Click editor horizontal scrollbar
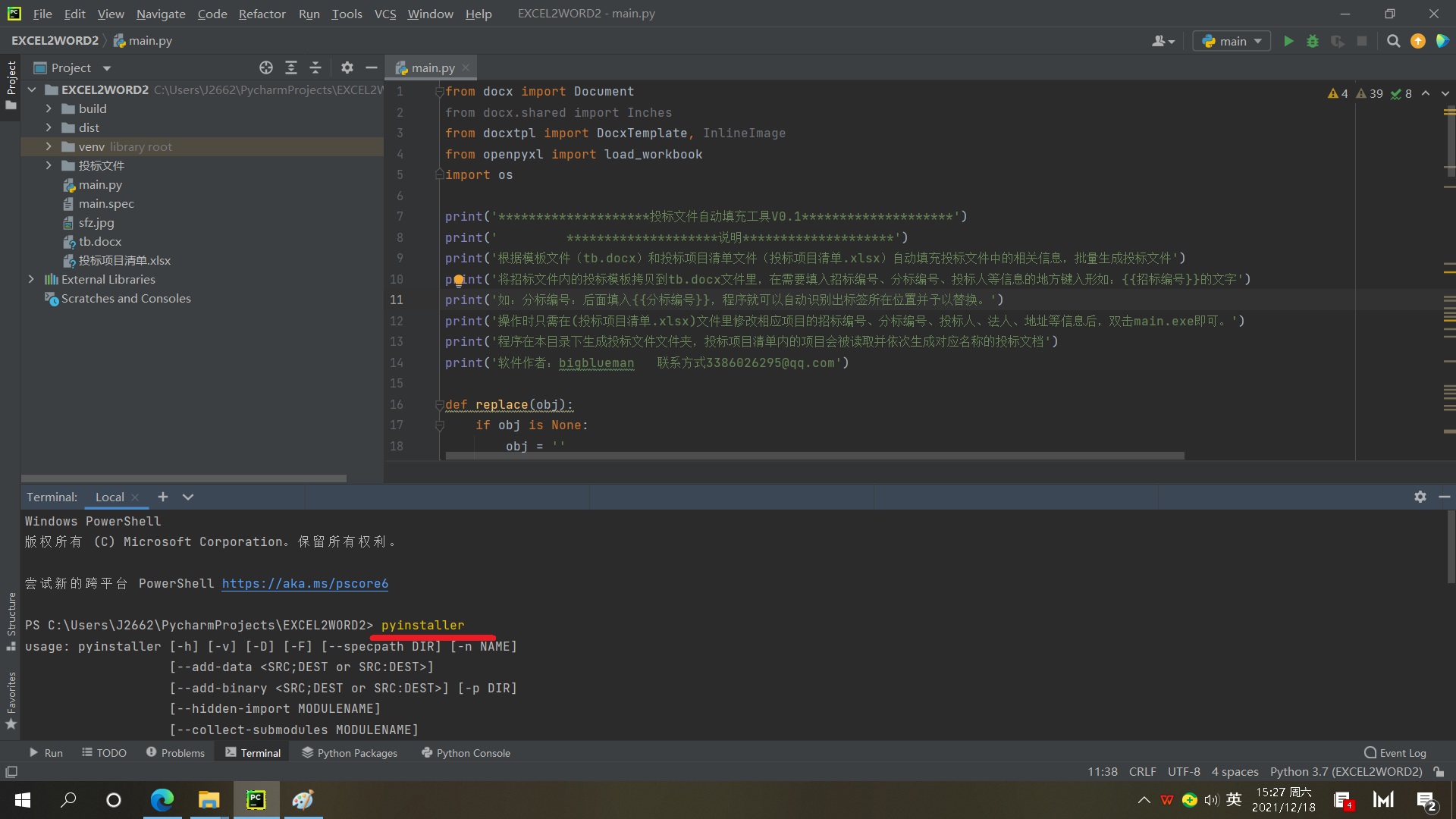The image size is (1456, 819). tap(815, 456)
